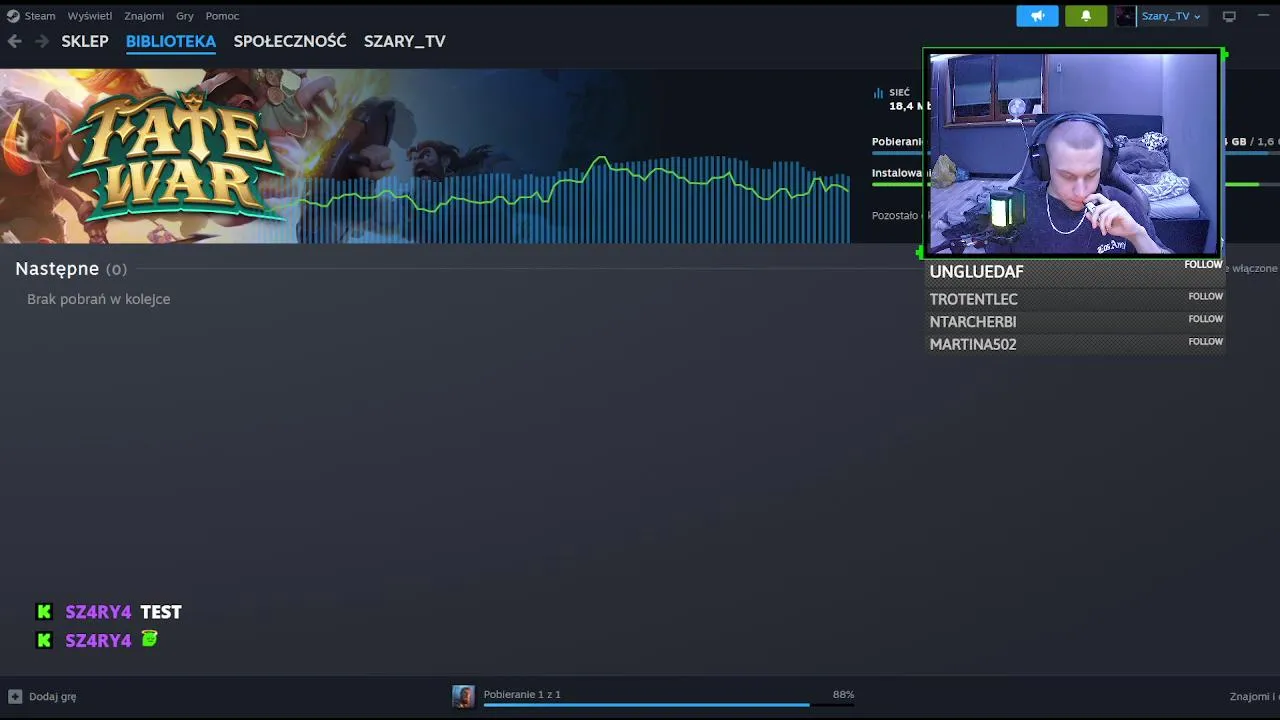
Task: Click FOLLOW next to TROTENTLEC
Action: click(1205, 297)
